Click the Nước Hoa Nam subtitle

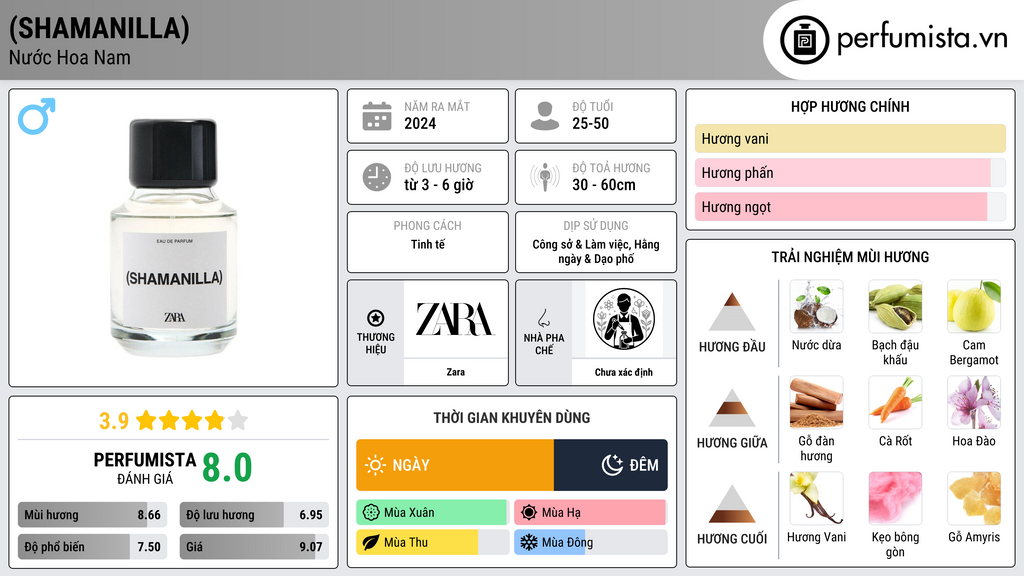pos(70,57)
